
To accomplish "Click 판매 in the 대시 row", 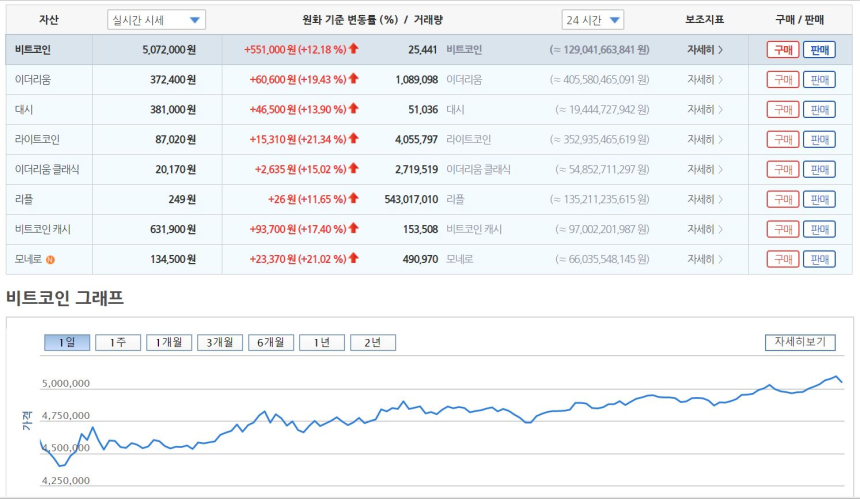I will point(819,110).
